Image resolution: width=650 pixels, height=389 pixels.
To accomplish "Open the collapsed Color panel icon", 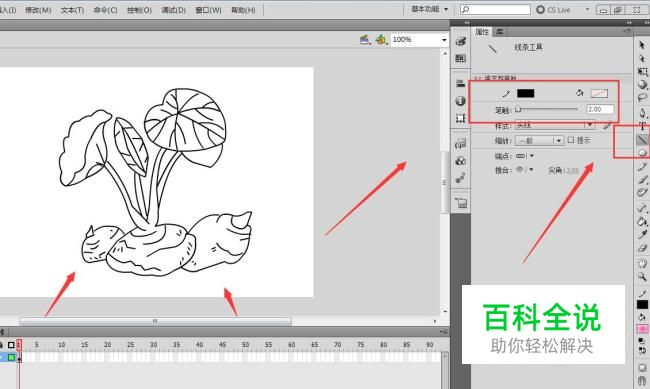I will (461, 41).
